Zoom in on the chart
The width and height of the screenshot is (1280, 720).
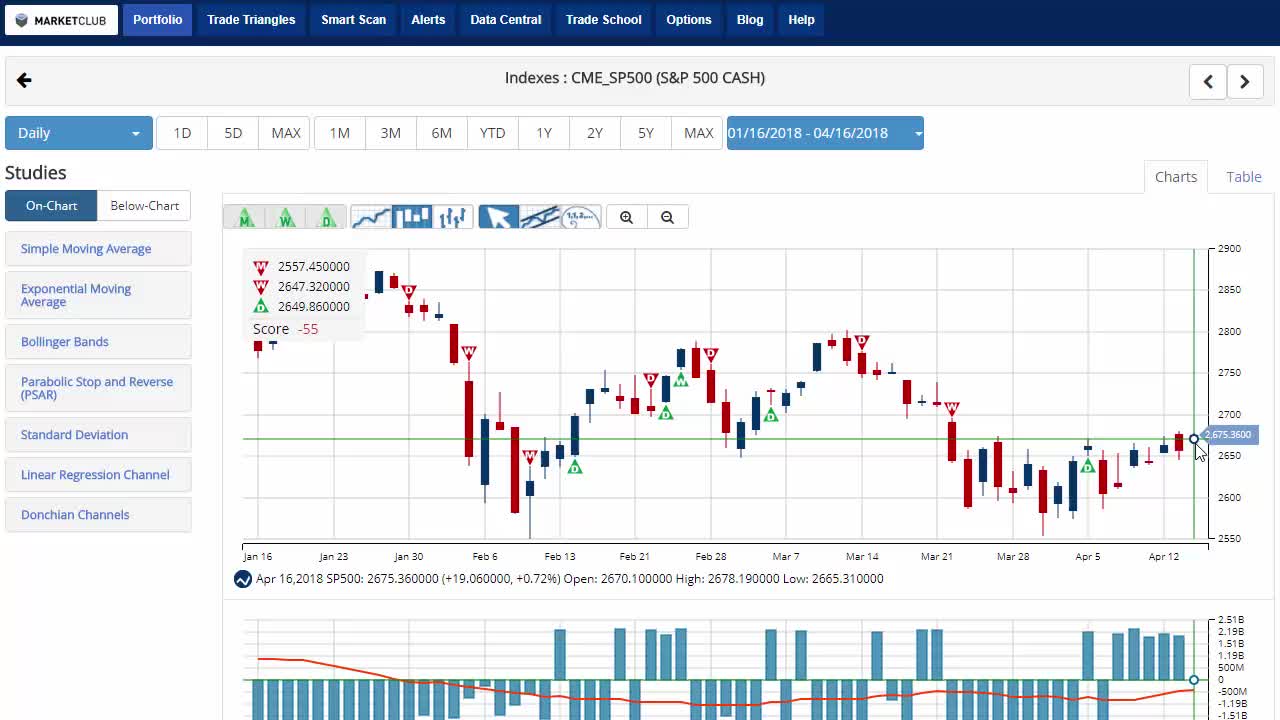click(627, 217)
